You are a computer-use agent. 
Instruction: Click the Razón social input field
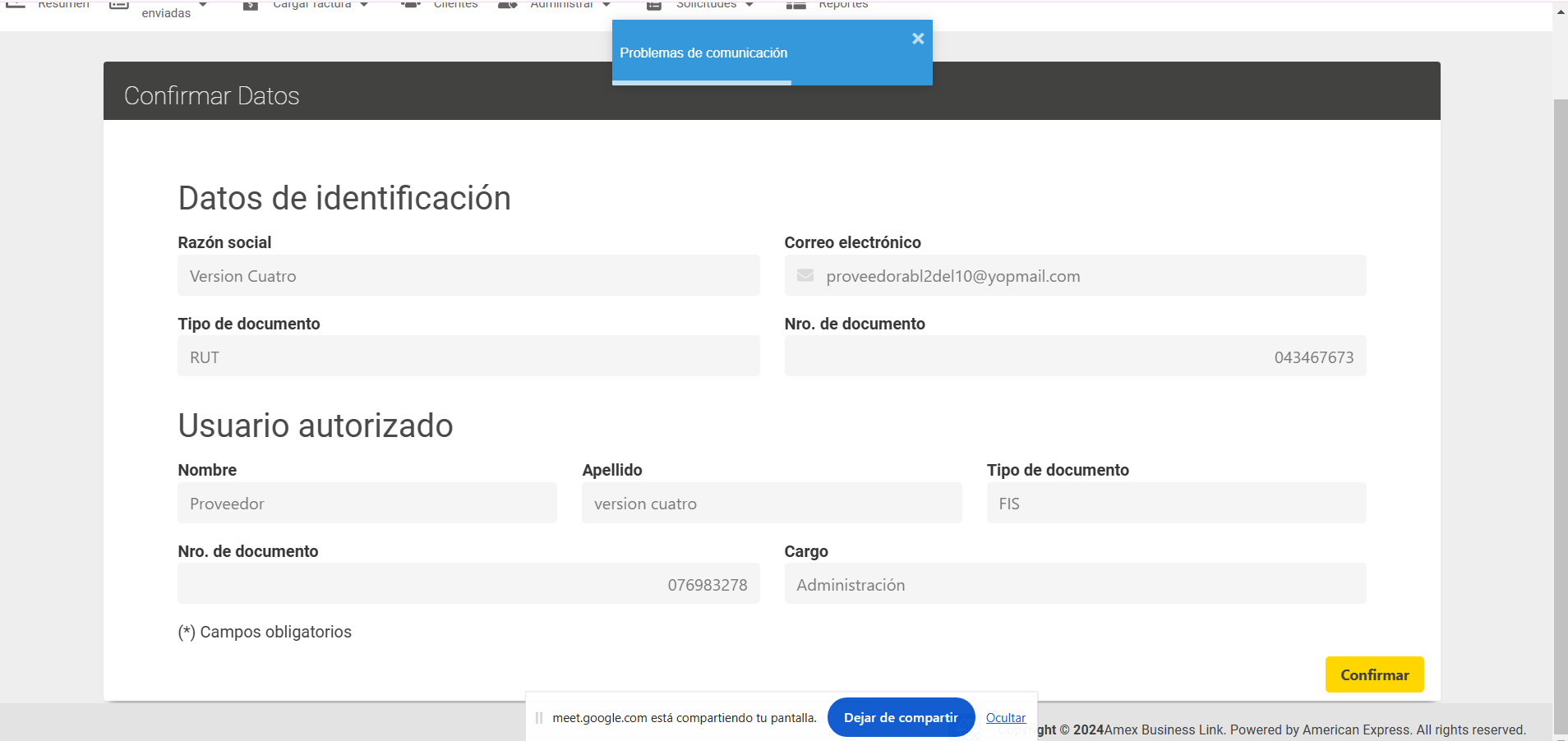(468, 276)
